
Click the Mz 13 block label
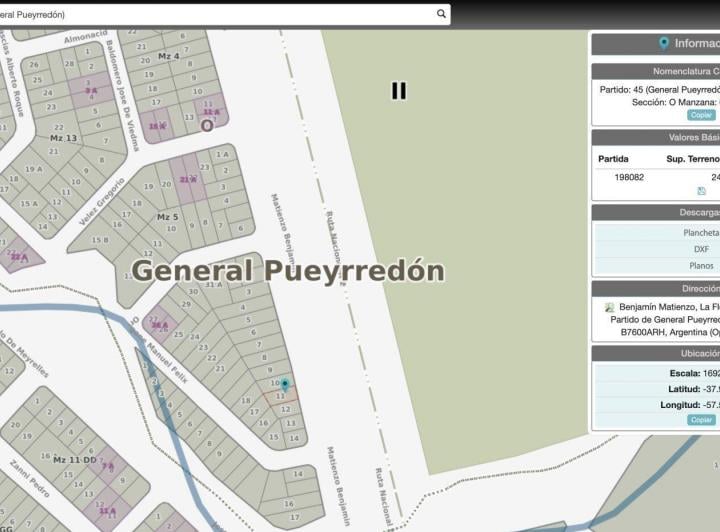pos(63,138)
